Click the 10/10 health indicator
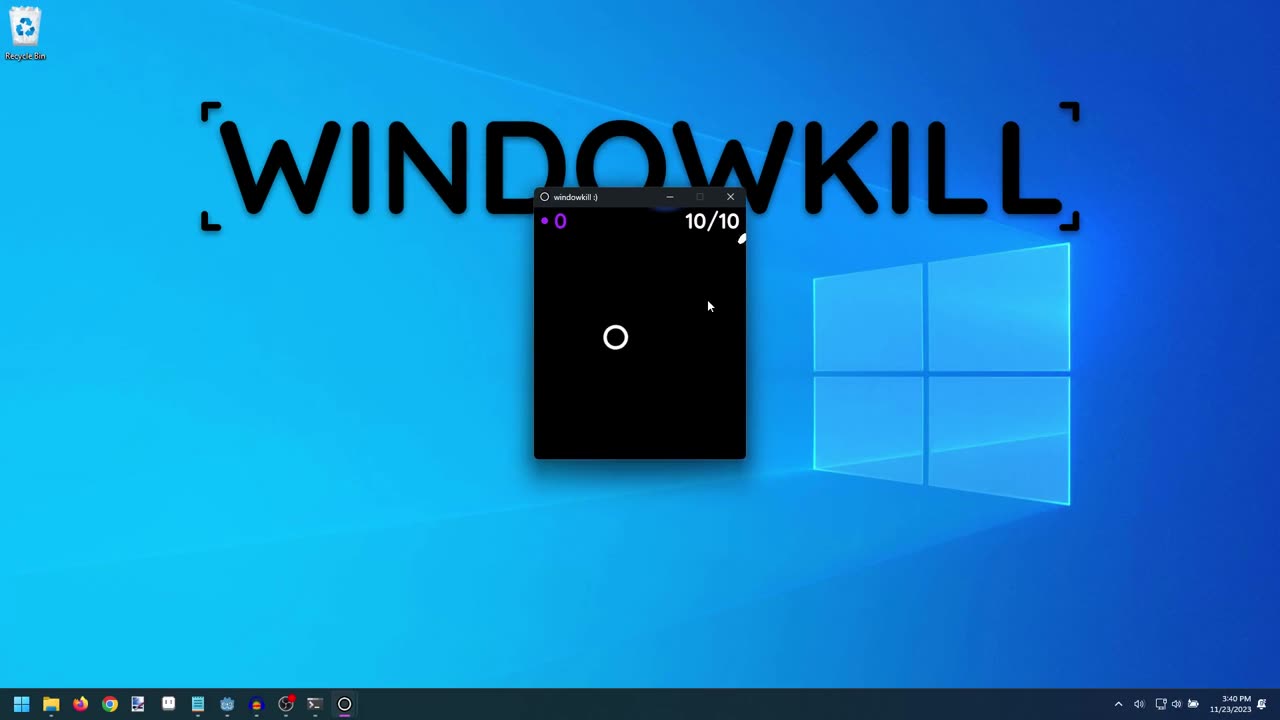1280x720 pixels. point(711,221)
